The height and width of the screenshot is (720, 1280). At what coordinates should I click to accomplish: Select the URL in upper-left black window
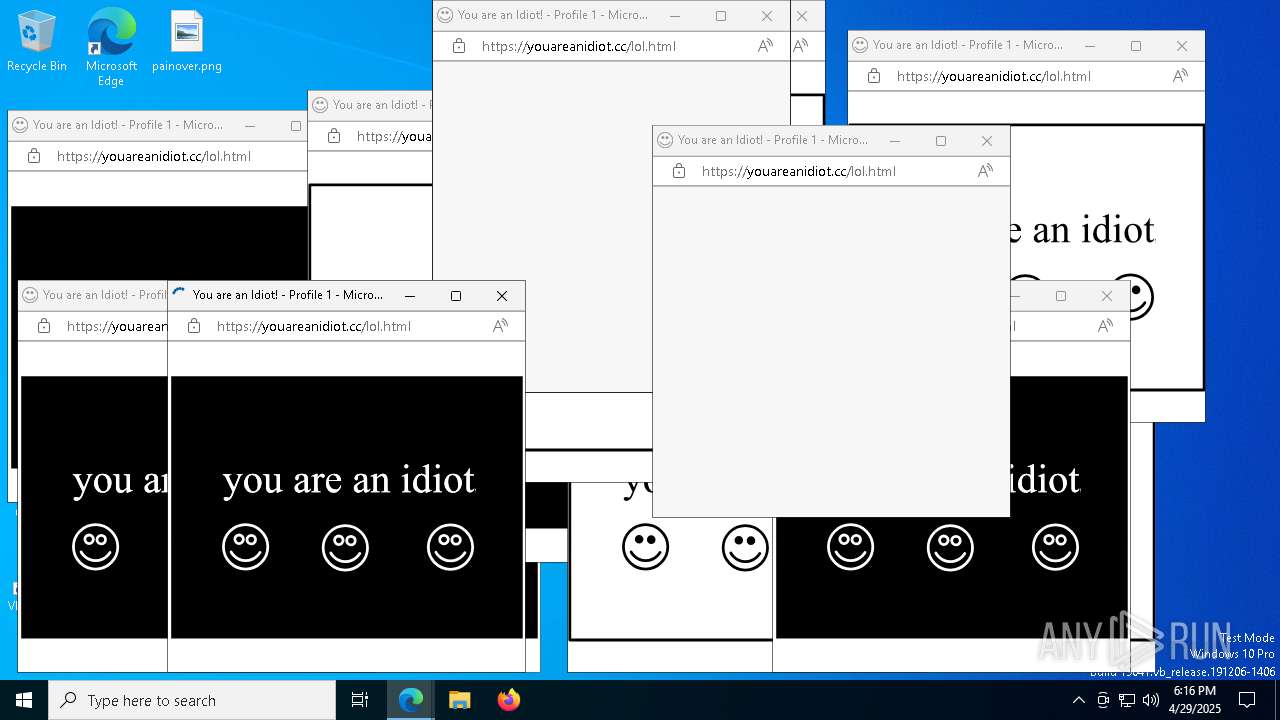pyautogui.click(x=154, y=156)
